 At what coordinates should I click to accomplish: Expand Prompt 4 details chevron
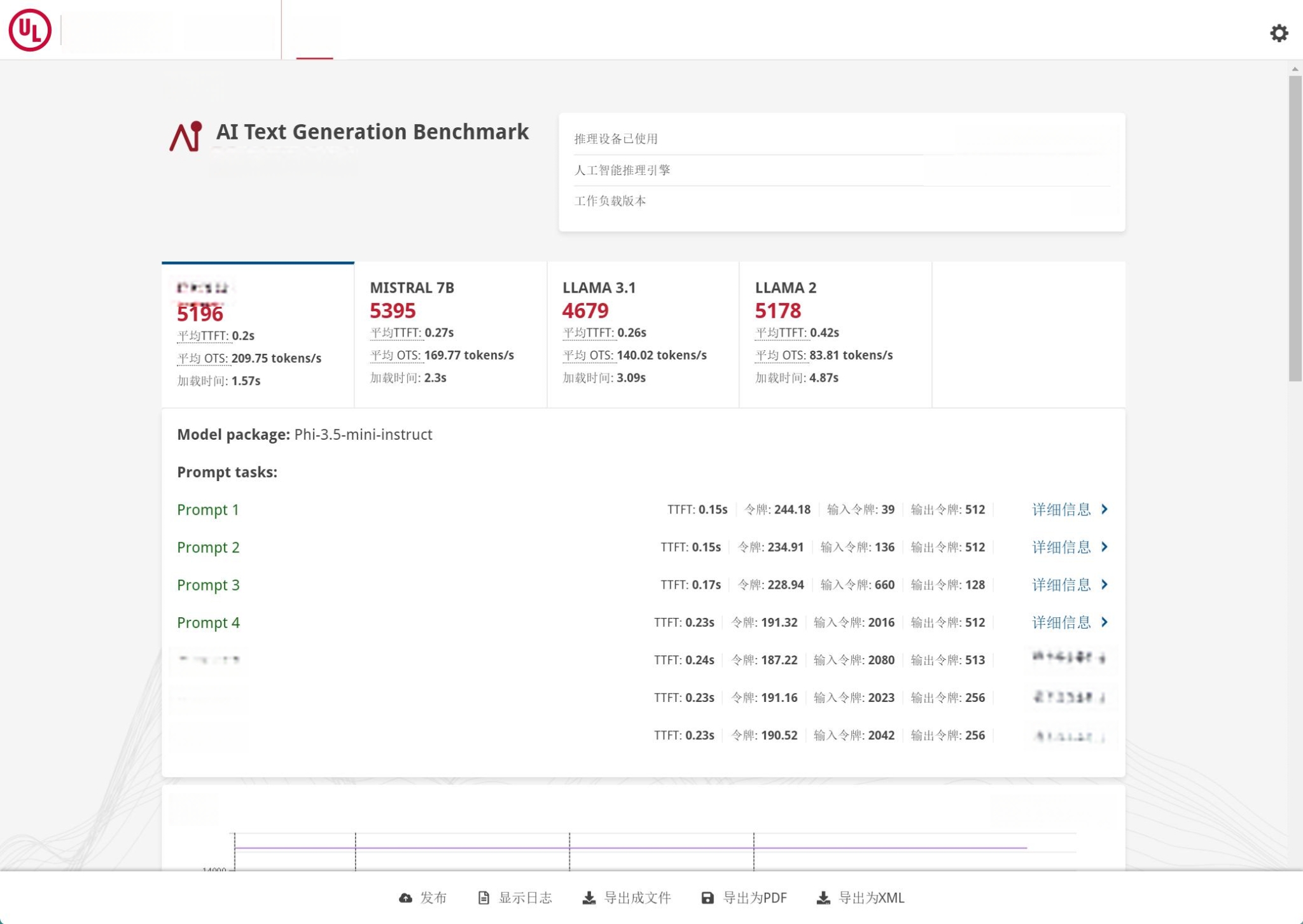[x=1104, y=622]
